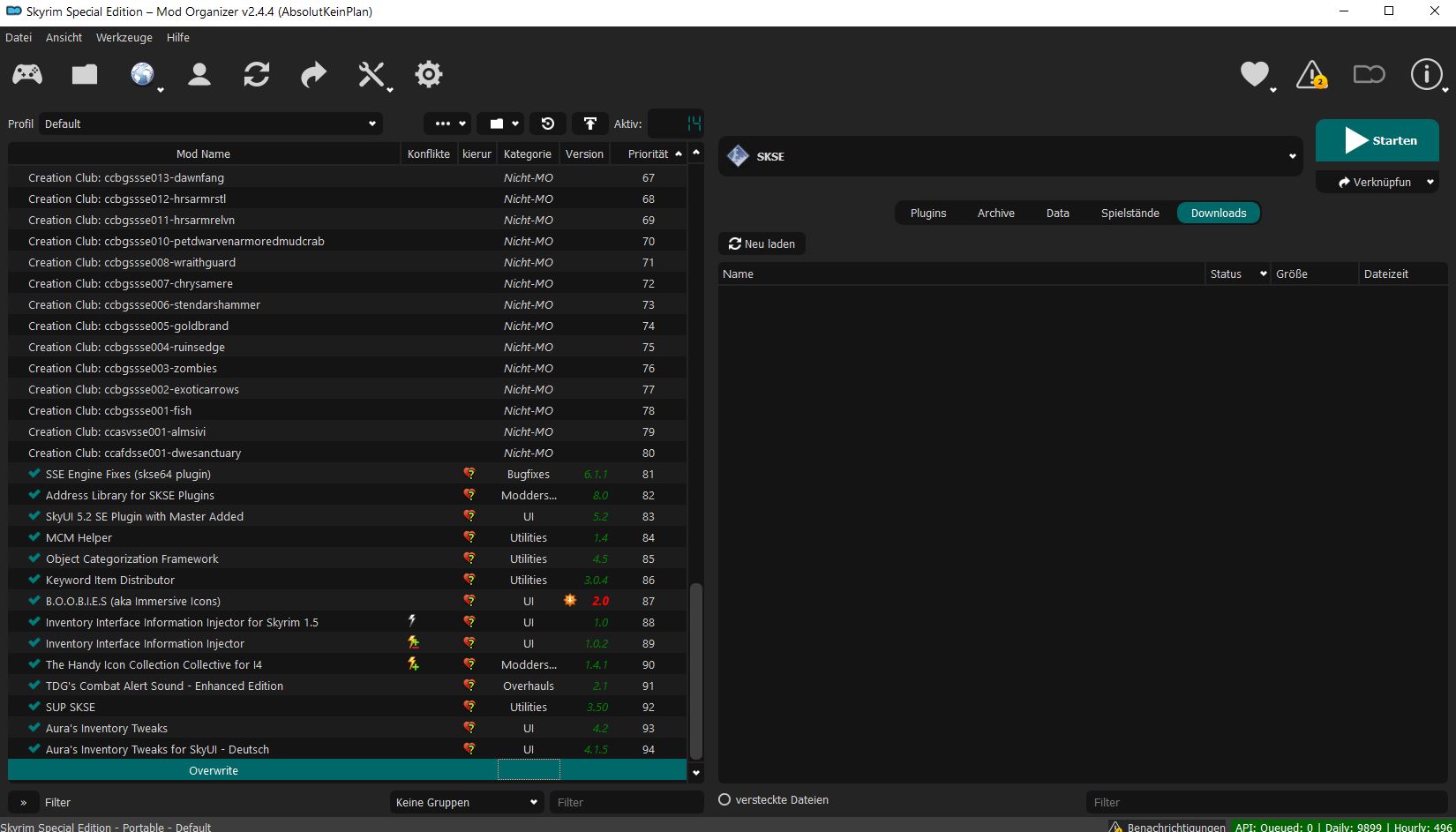Sort by Mod Name column header

[204, 154]
